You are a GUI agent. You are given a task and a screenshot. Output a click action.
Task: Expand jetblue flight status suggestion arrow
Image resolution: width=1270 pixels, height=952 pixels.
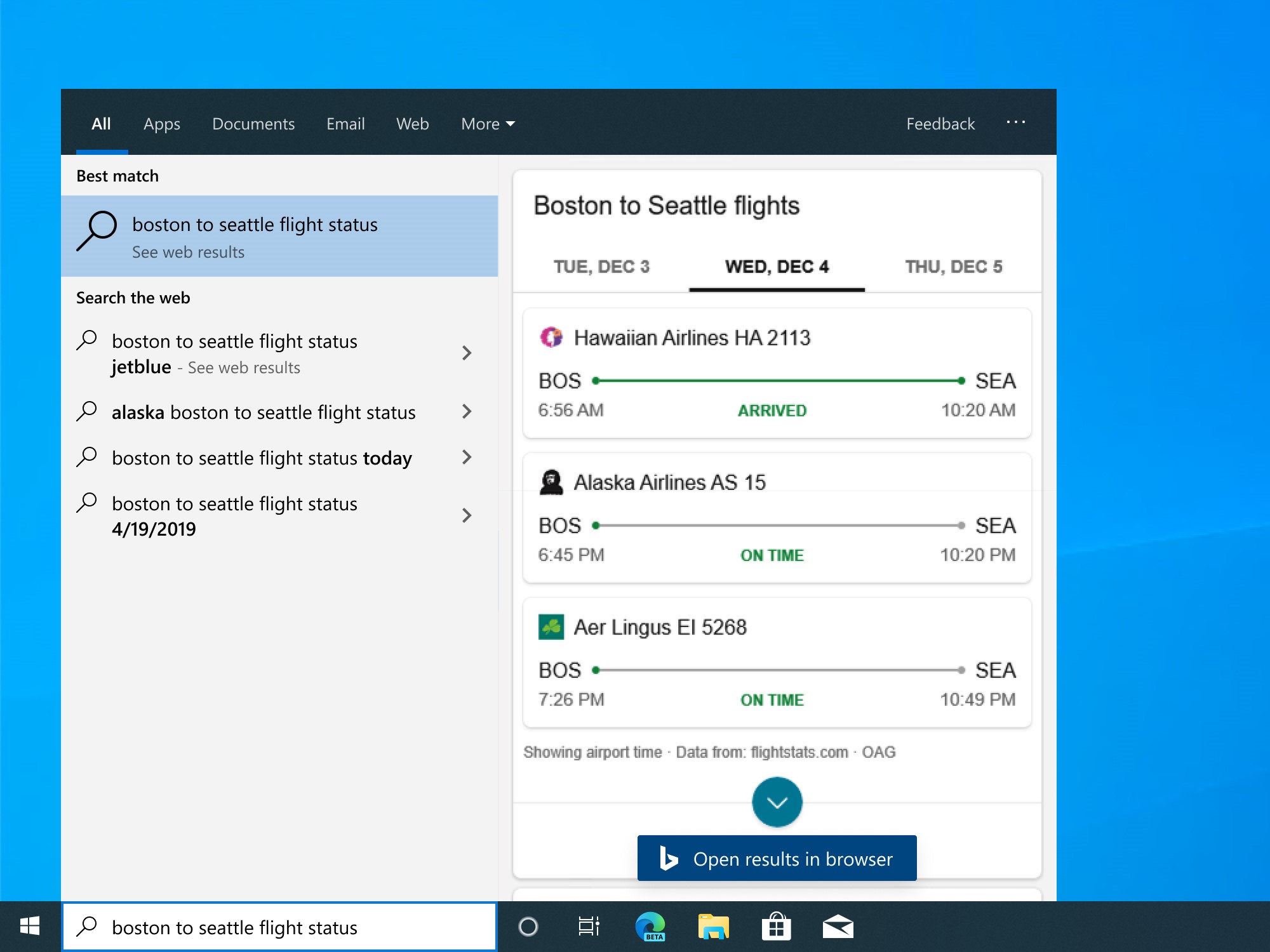(x=467, y=353)
